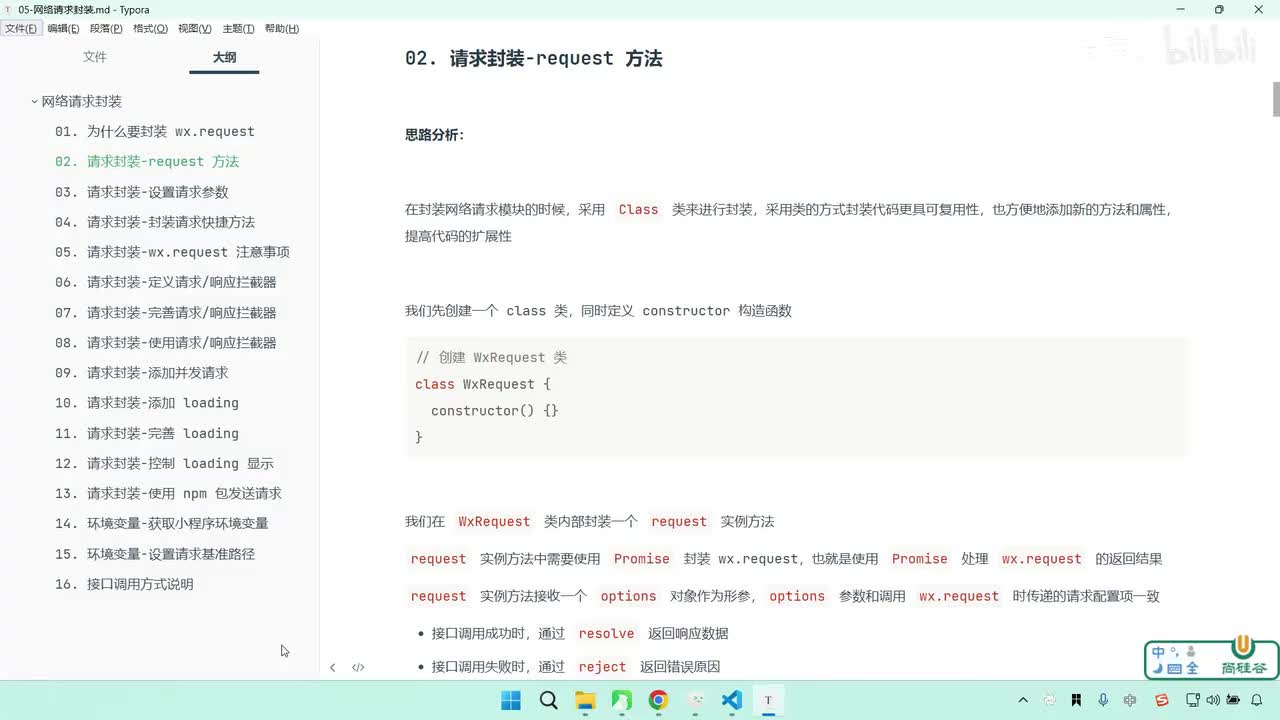Jump to 01. 为什么要封装 wx.request
Image resolution: width=1280 pixels, height=720 pixels.
[155, 131]
